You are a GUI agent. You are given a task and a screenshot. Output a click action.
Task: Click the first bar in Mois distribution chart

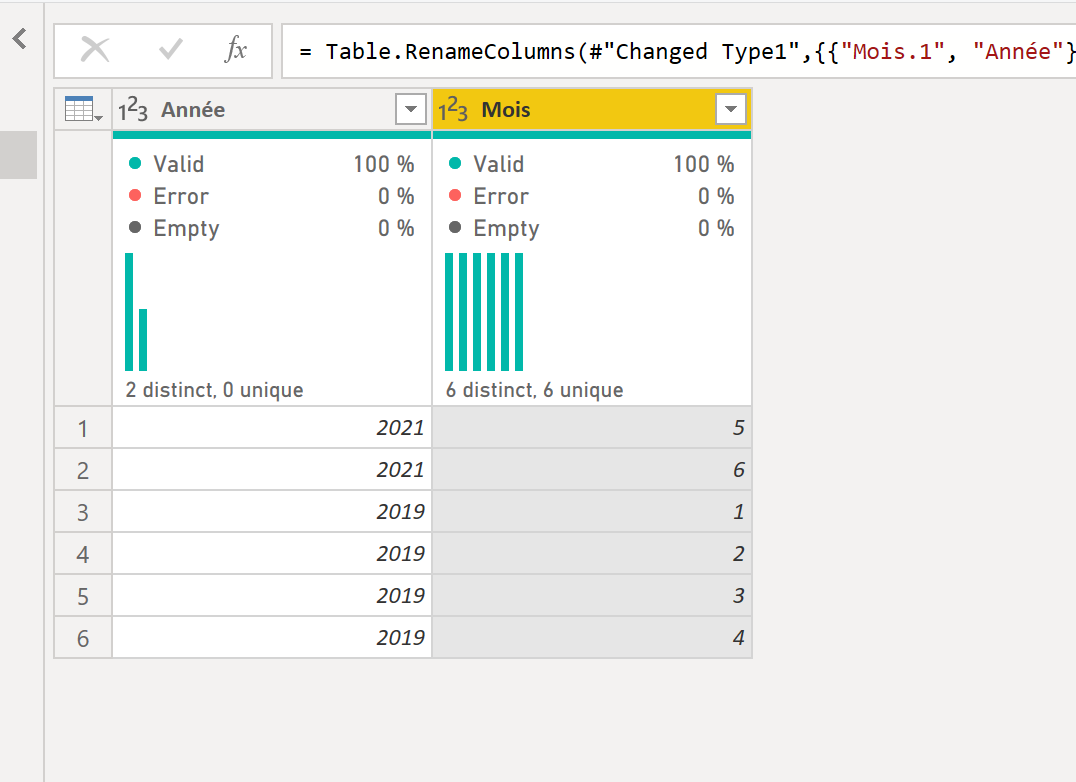pos(449,312)
